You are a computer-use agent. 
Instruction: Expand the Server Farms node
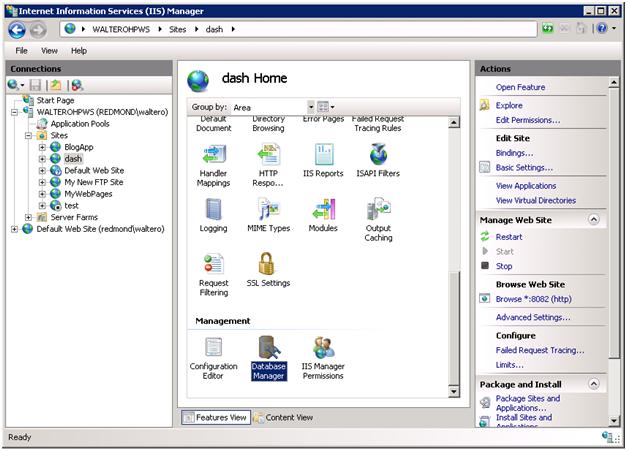[x=28, y=217]
